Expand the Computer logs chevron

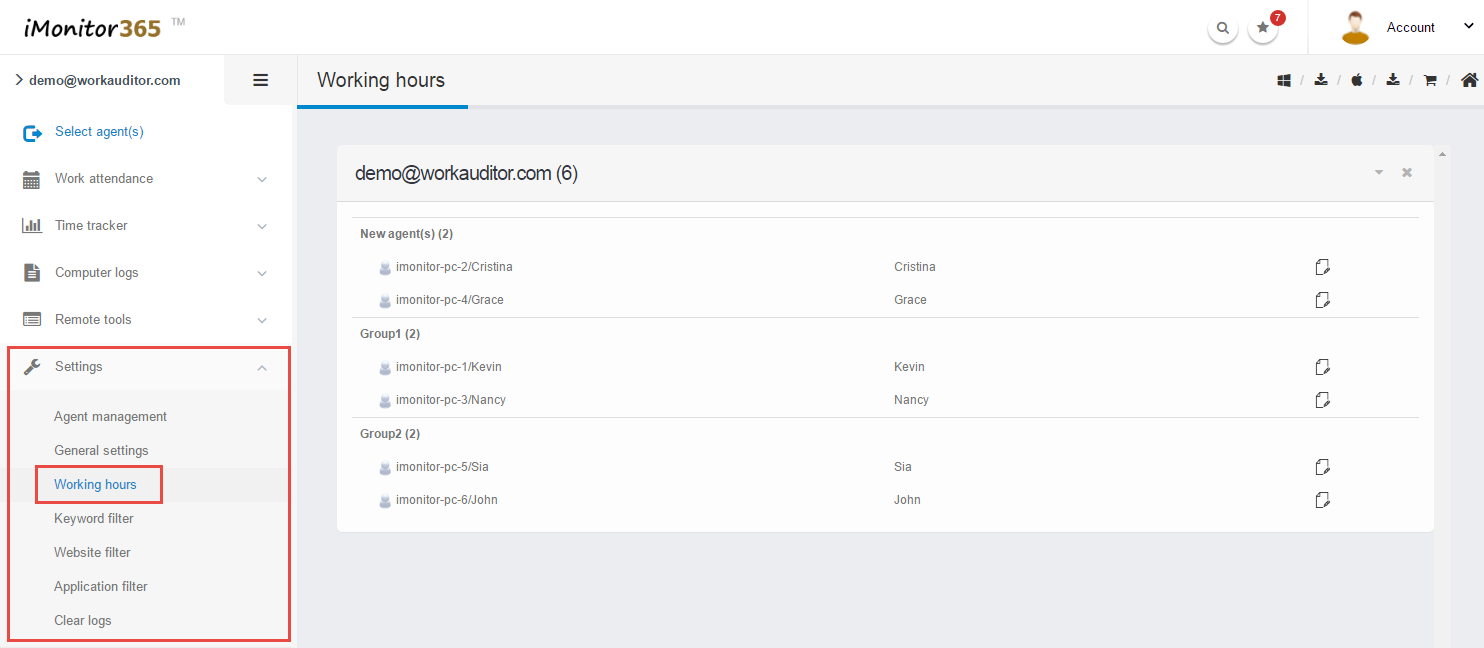(262, 274)
